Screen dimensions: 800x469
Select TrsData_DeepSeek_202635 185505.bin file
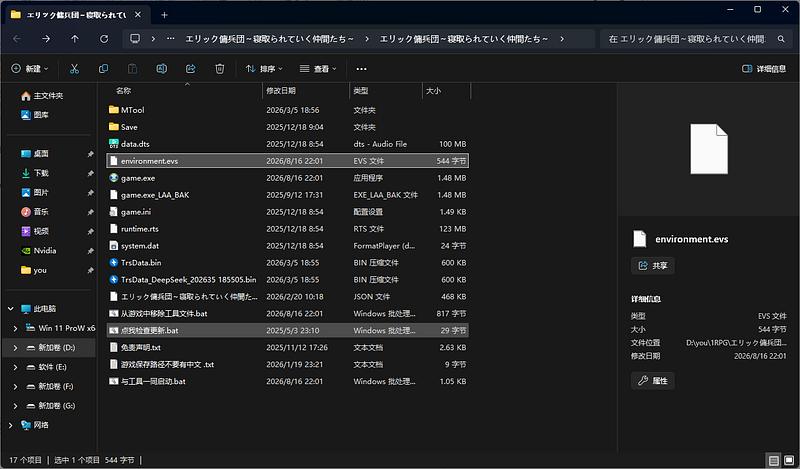(288, 280)
